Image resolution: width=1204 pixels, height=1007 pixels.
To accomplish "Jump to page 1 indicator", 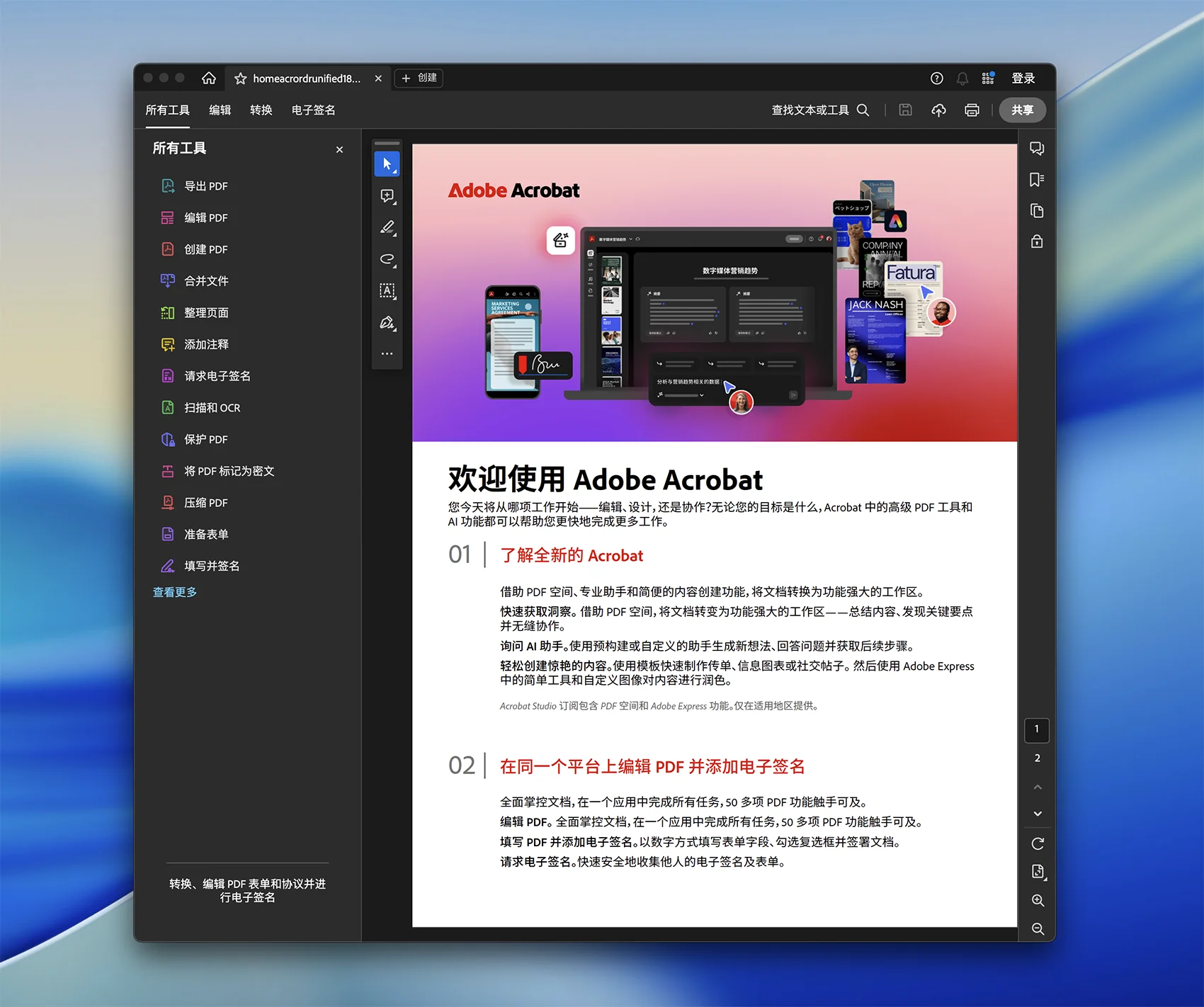I will [x=1037, y=729].
